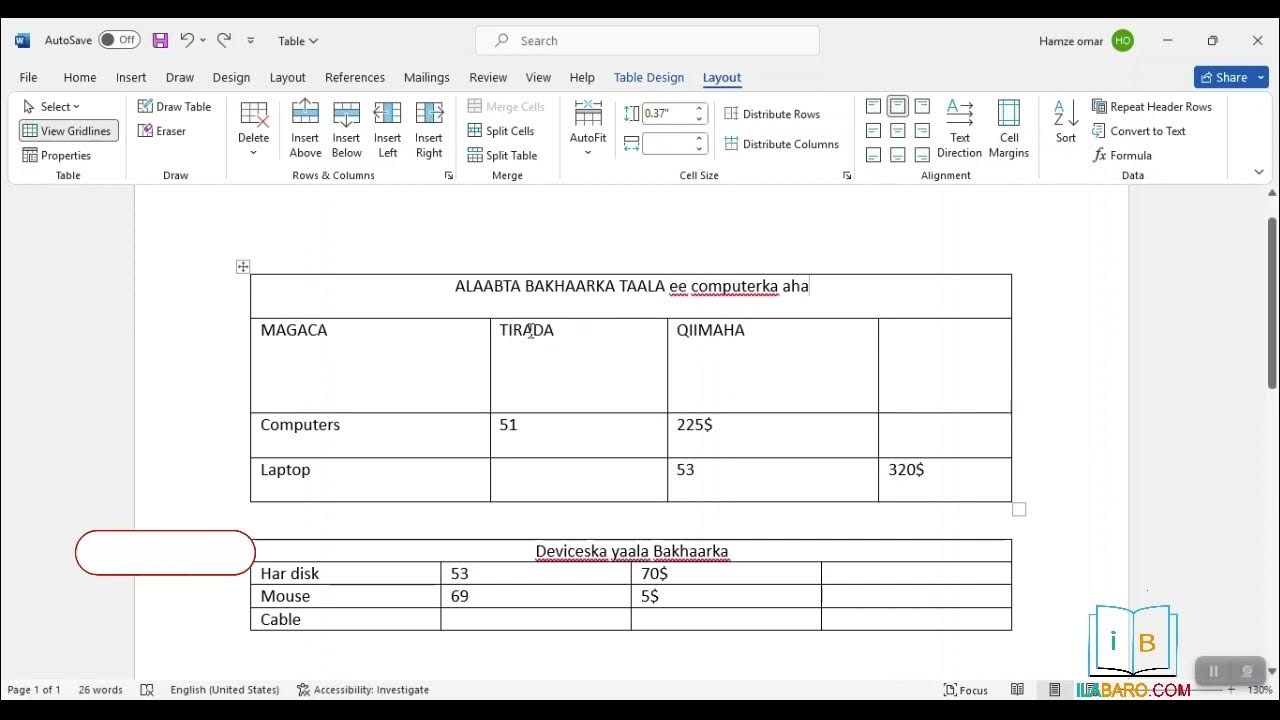The height and width of the screenshot is (720, 1280).
Task: Click Split Table
Action: pyautogui.click(x=503, y=155)
